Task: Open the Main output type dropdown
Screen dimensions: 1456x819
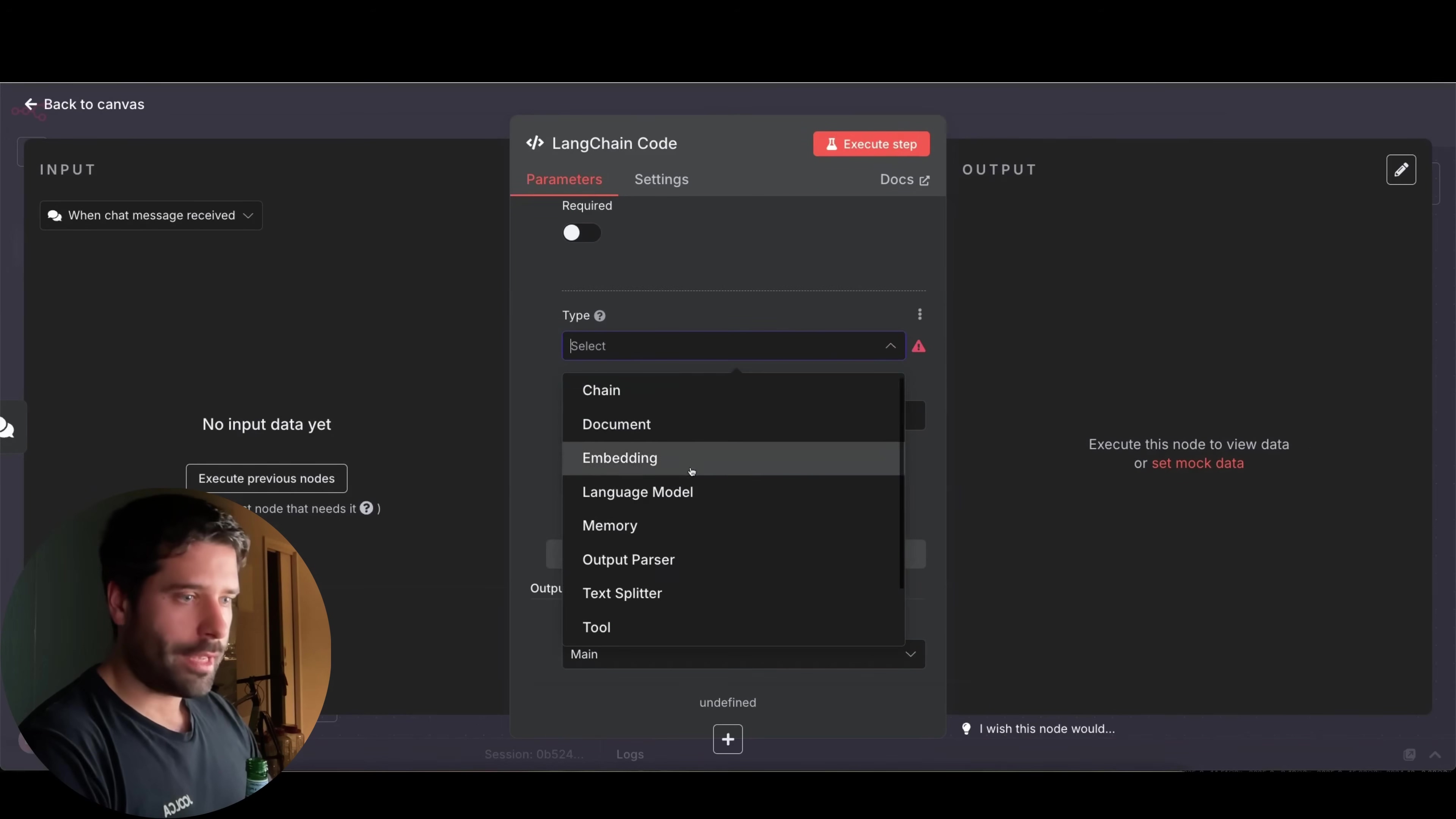Action: (743, 654)
